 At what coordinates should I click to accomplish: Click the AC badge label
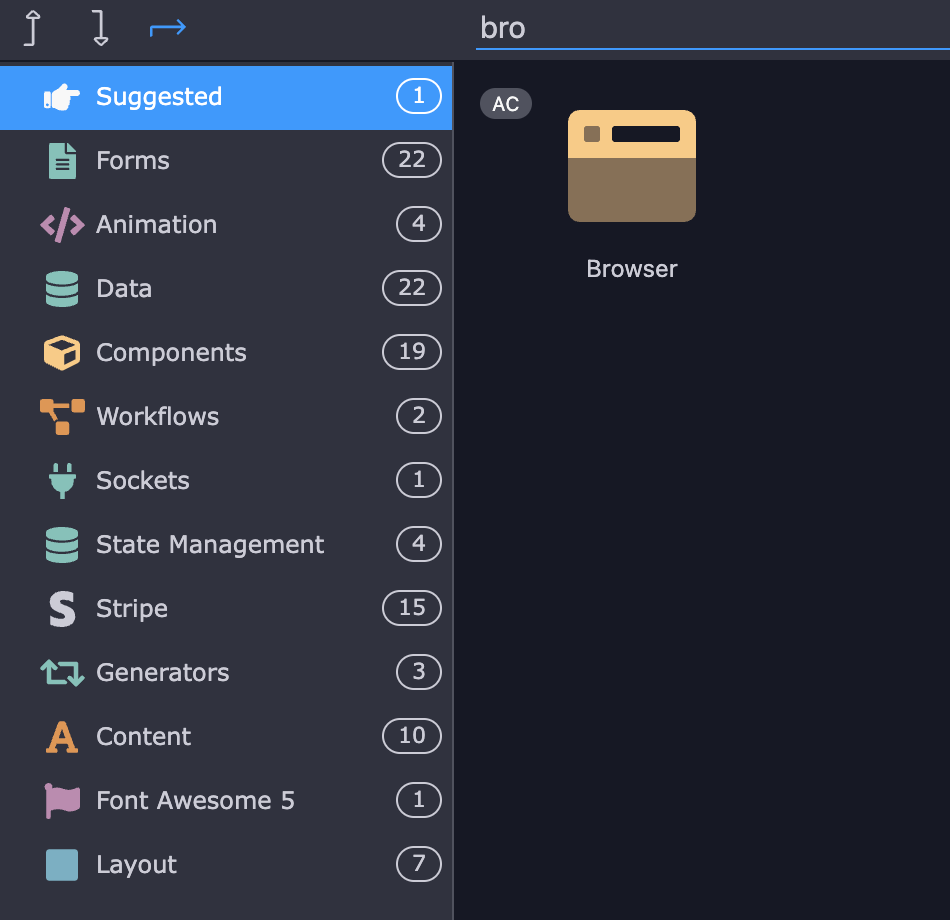pyautogui.click(x=506, y=104)
